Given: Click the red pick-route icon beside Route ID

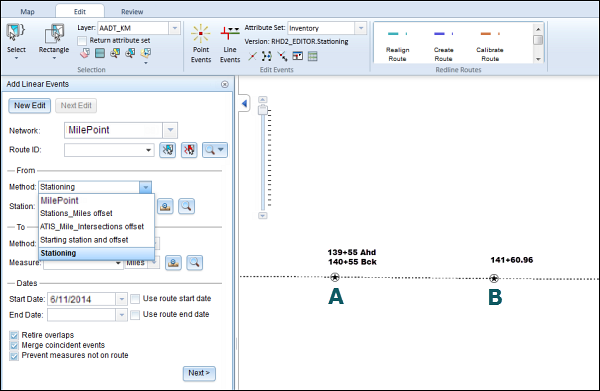Looking at the screenshot, I should 189,150.
